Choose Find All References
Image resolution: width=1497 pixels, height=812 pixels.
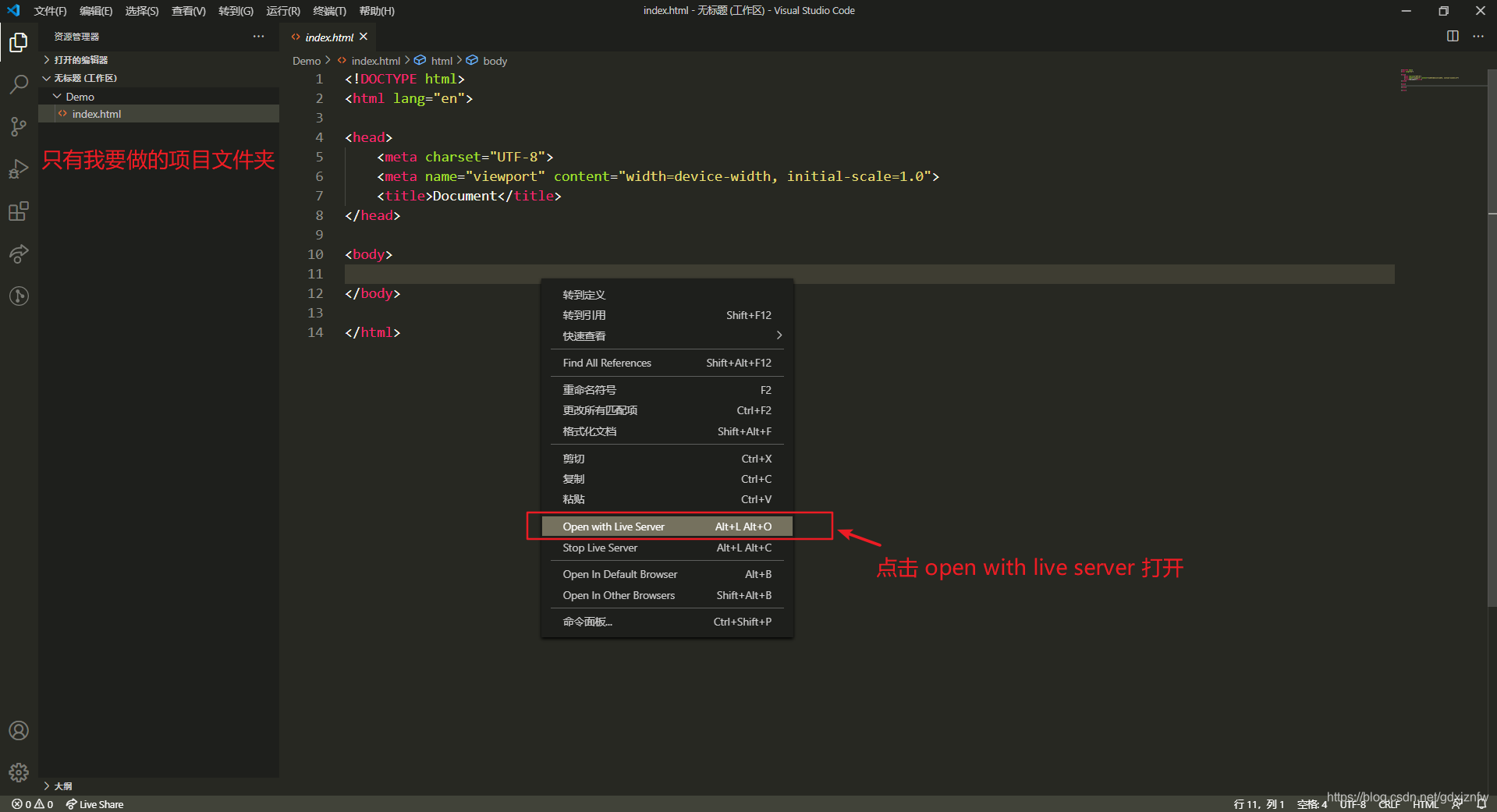pos(667,363)
